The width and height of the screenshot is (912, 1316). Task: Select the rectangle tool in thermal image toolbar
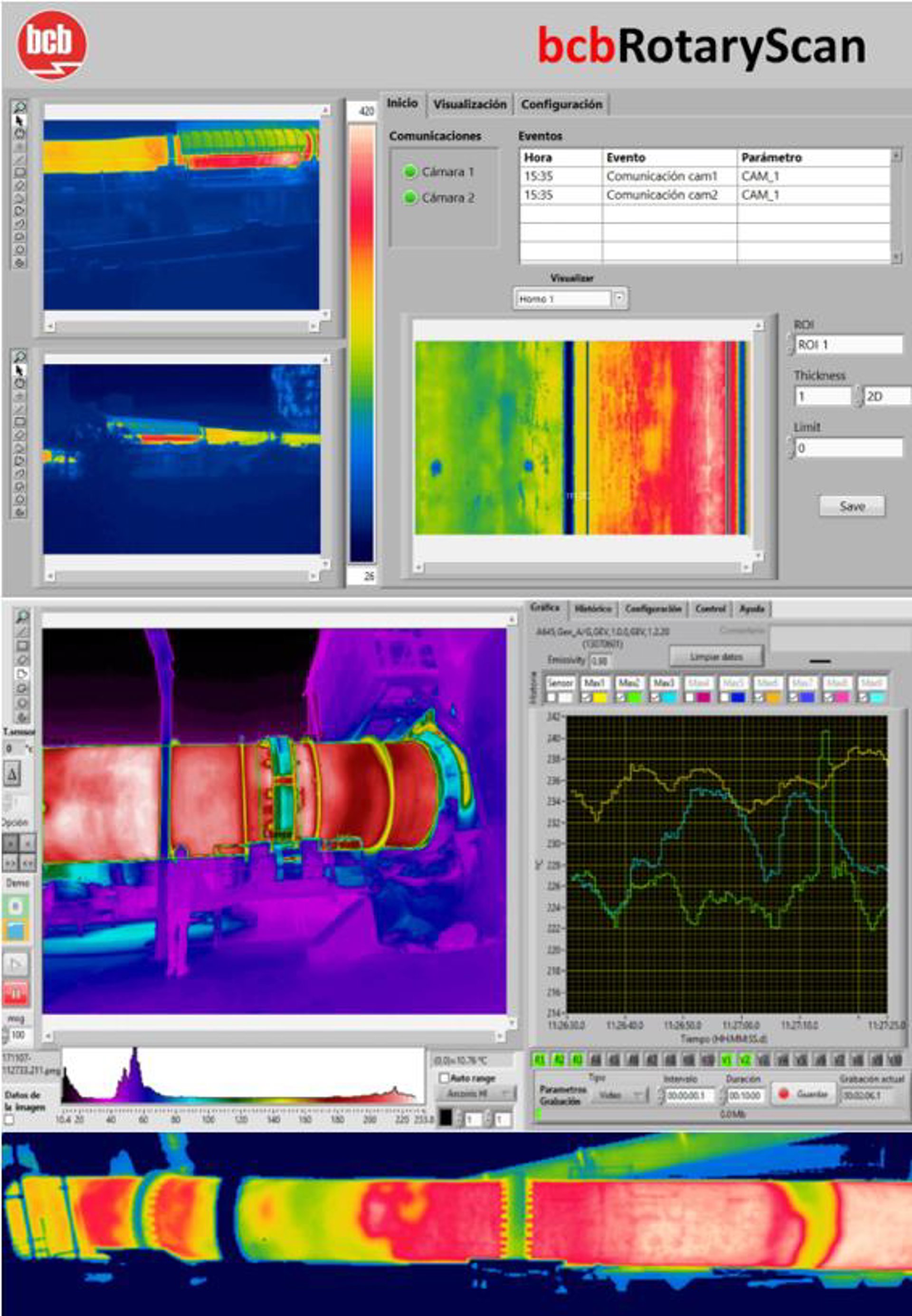[x=22, y=645]
